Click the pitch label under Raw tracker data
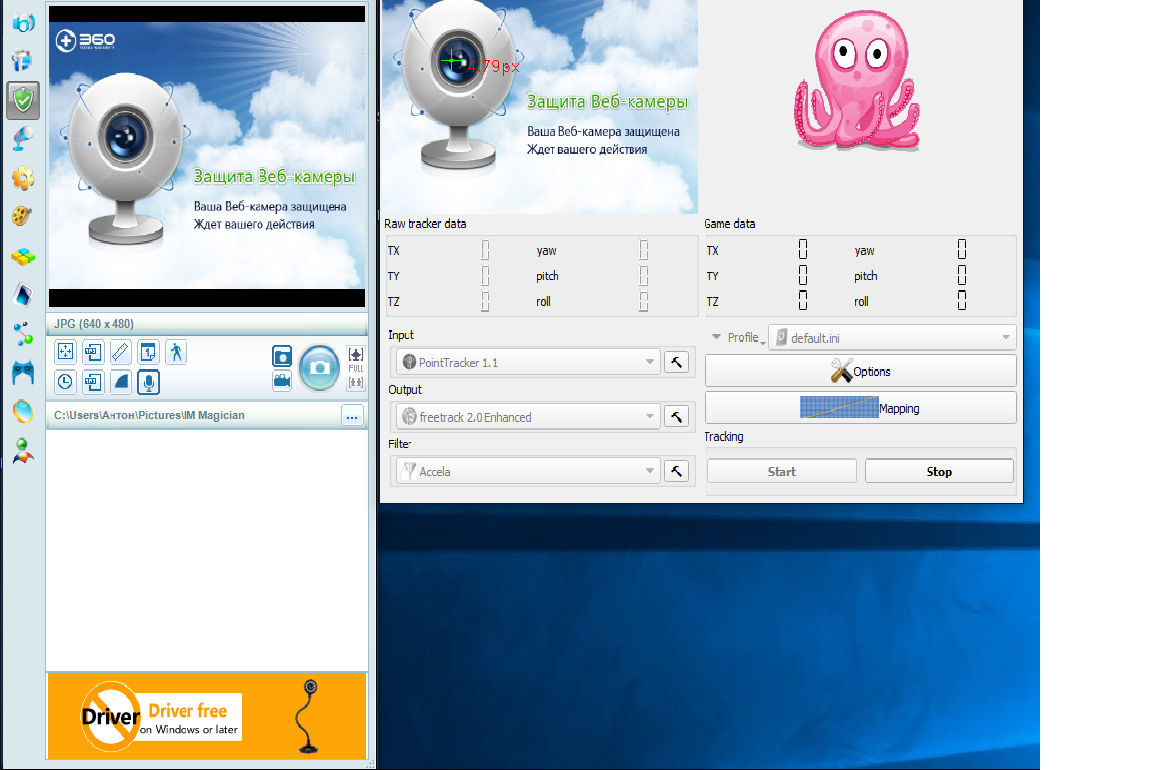 point(547,276)
